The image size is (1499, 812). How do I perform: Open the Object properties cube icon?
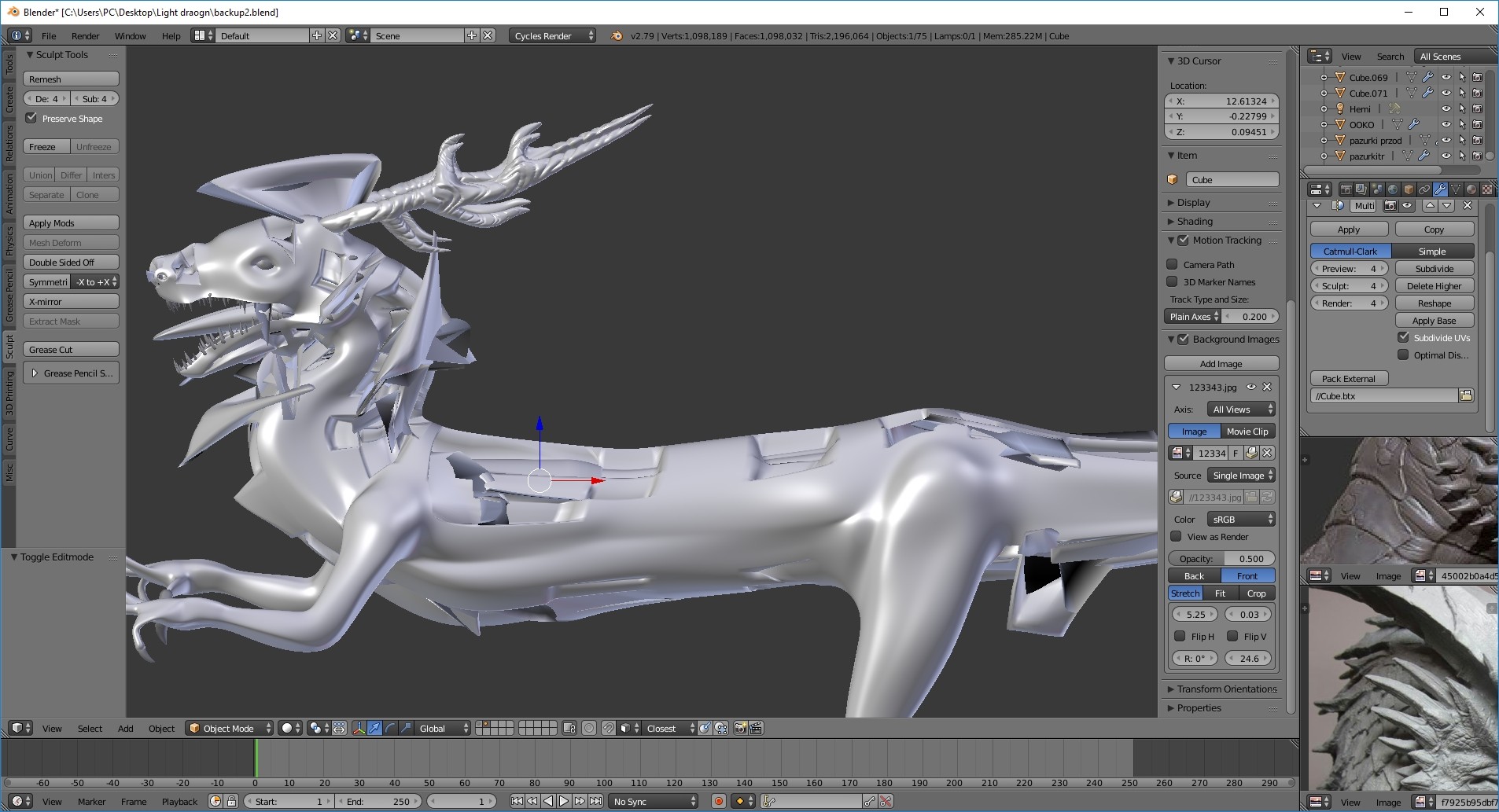click(x=1409, y=189)
